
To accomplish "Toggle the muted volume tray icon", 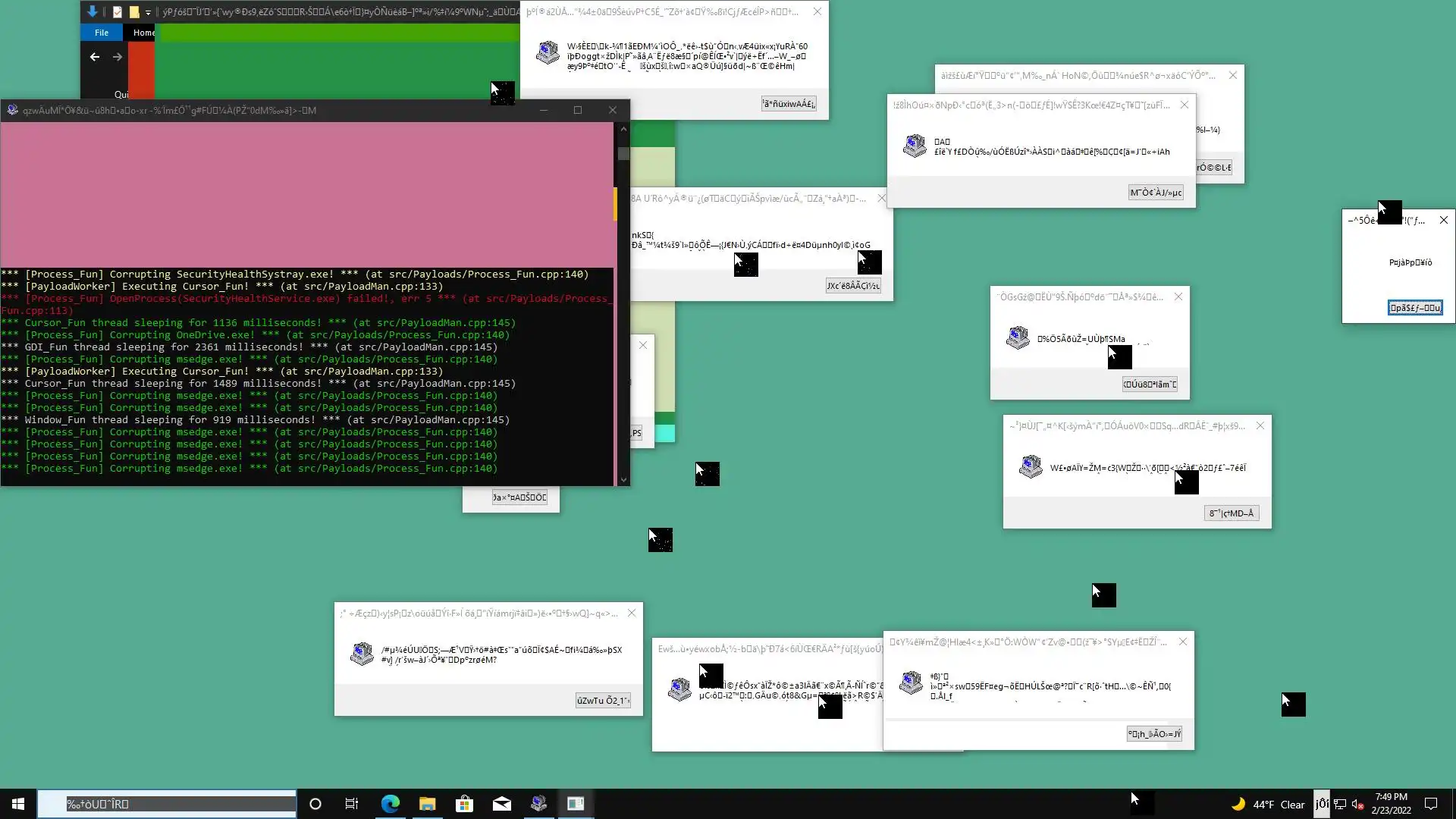I will (1357, 804).
